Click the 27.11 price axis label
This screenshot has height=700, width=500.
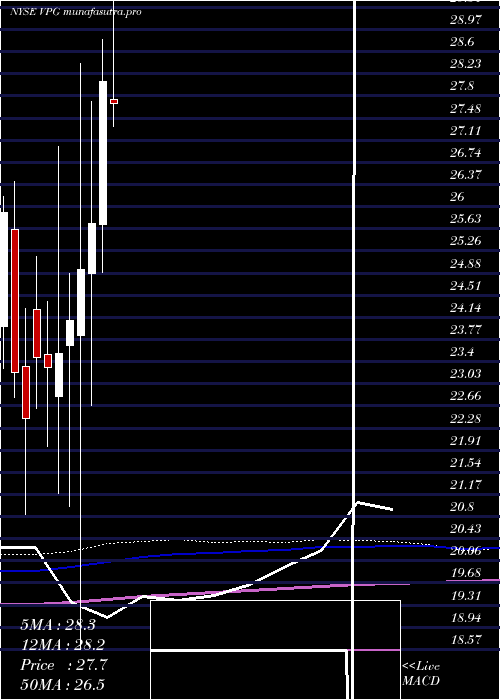(465, 130)
